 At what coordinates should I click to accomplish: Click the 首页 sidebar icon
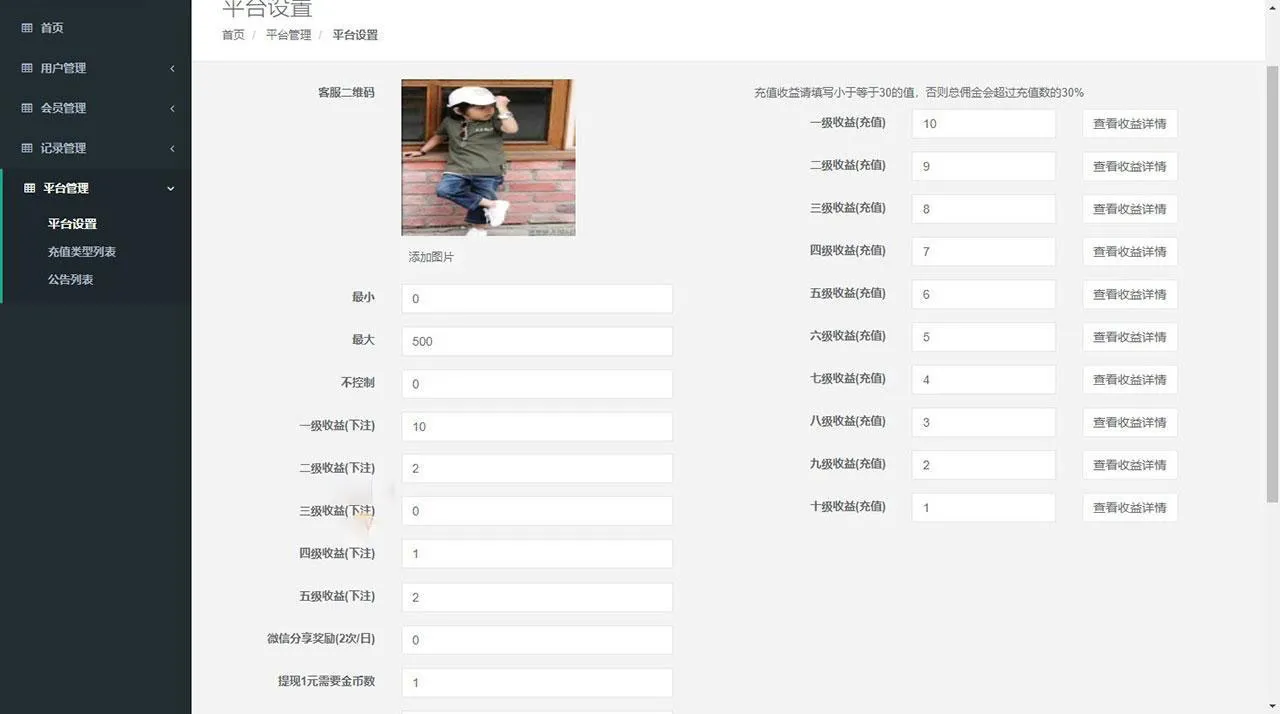pos(25,27)
